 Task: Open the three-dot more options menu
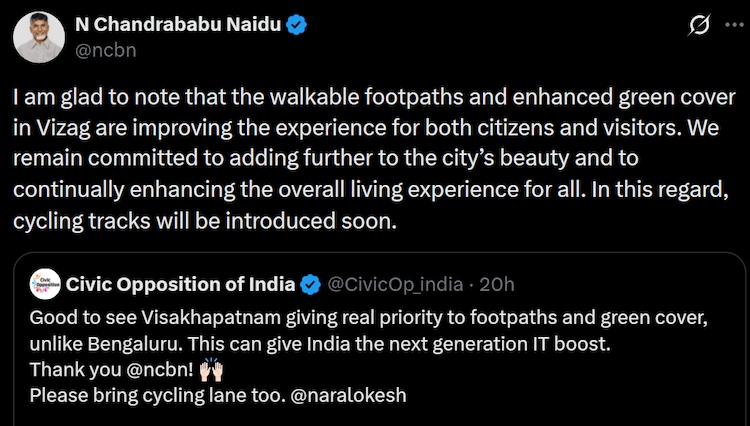(734, 27)
